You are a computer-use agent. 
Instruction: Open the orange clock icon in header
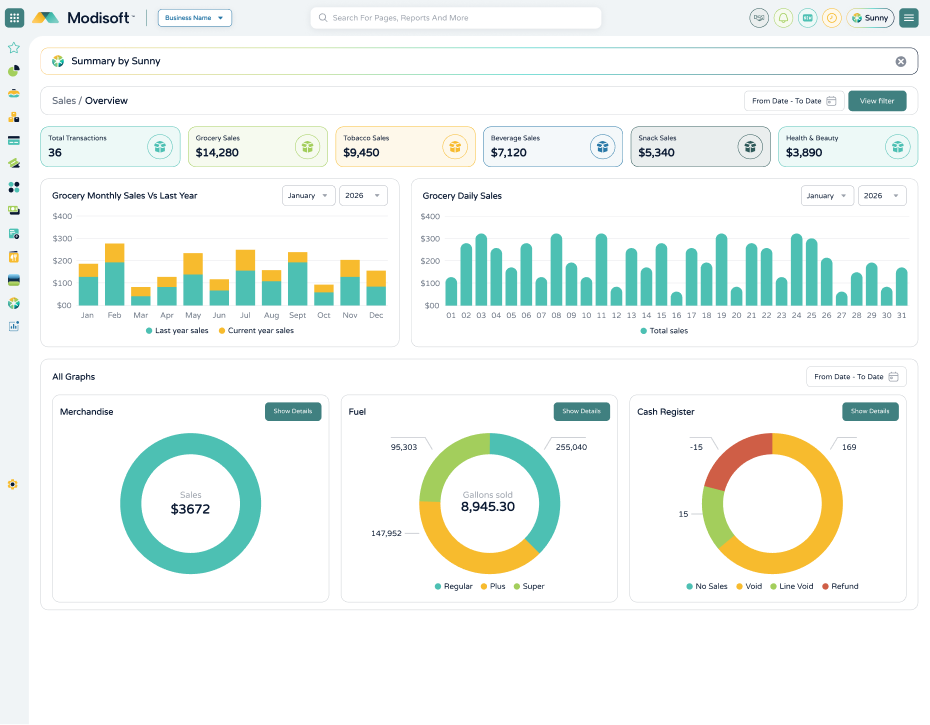point(832,18)
